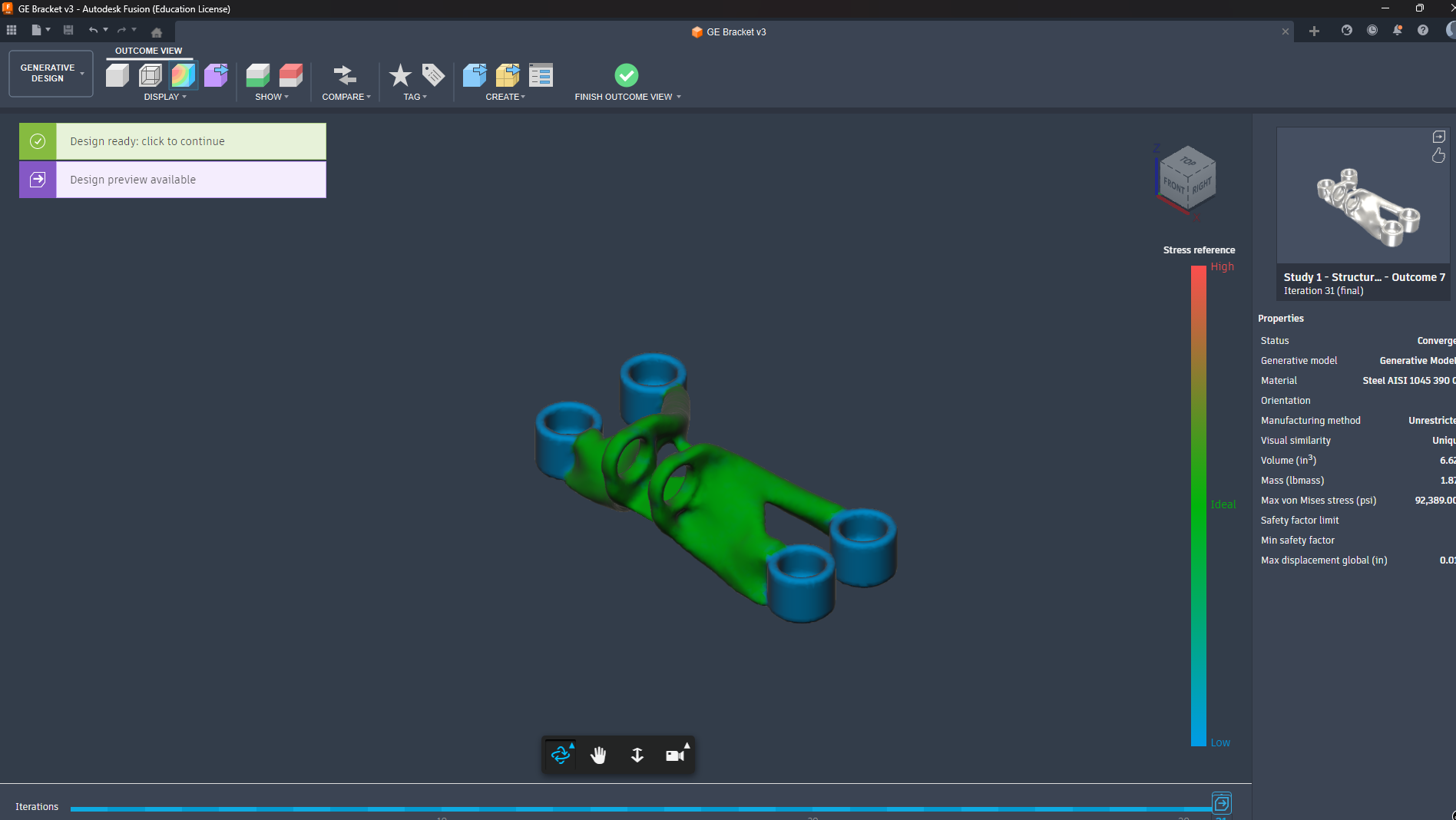The width and height of the screenshot is (1456, 820).
Task: Click the RIGHT face of ViewCube
Action: 1202,185
